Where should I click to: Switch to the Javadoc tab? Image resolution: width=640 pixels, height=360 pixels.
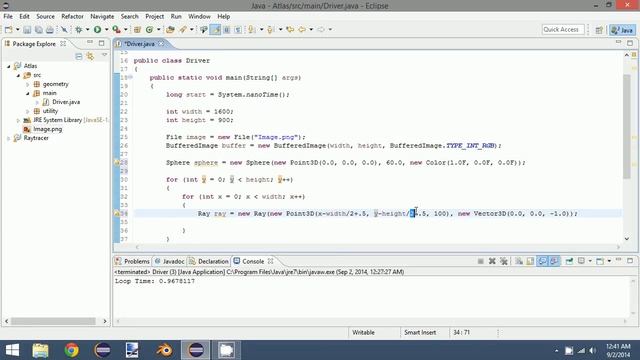(x=169, y=261)
